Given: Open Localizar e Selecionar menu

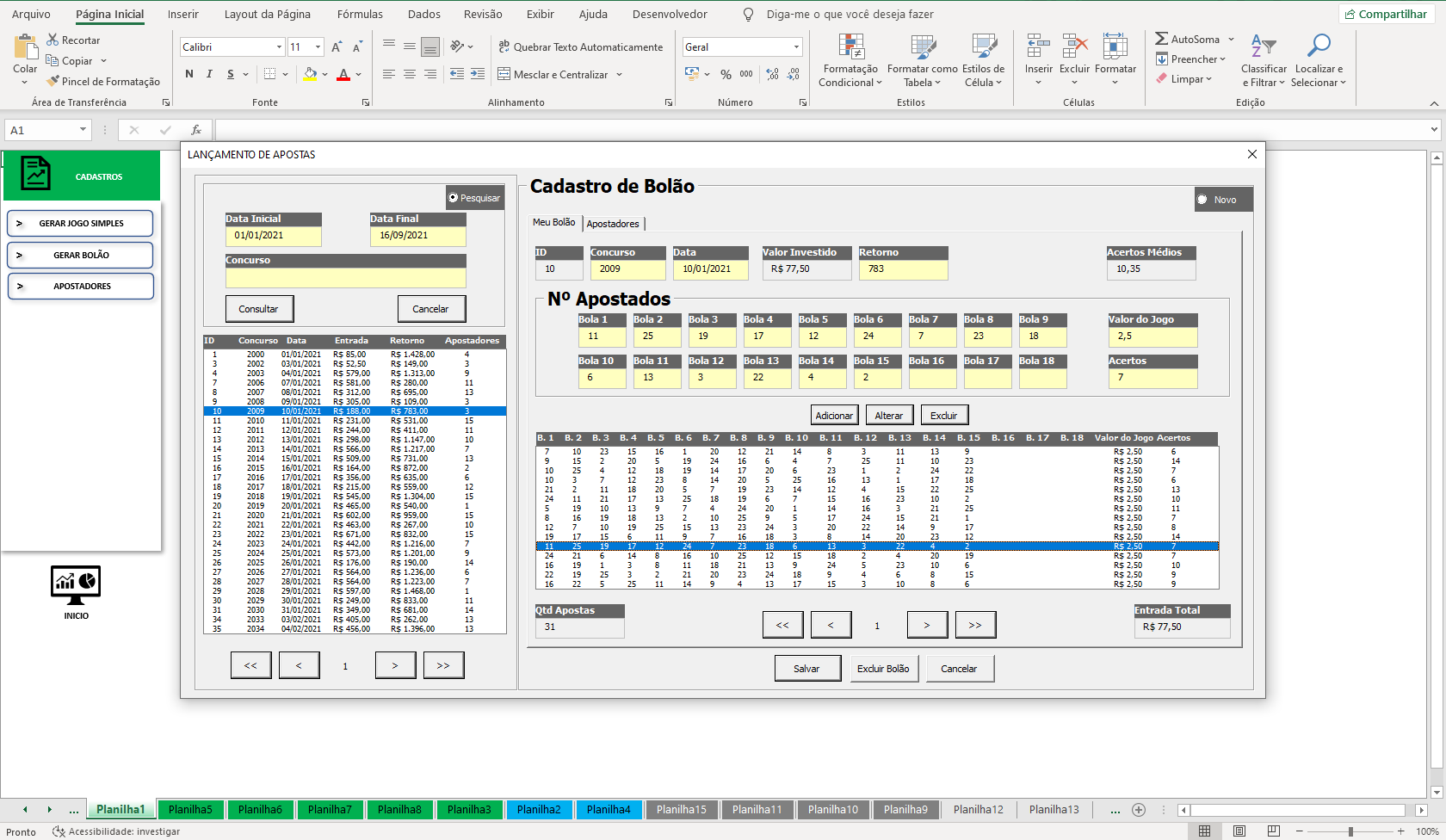Looking at the screenshot, I should pos(1318,60).
